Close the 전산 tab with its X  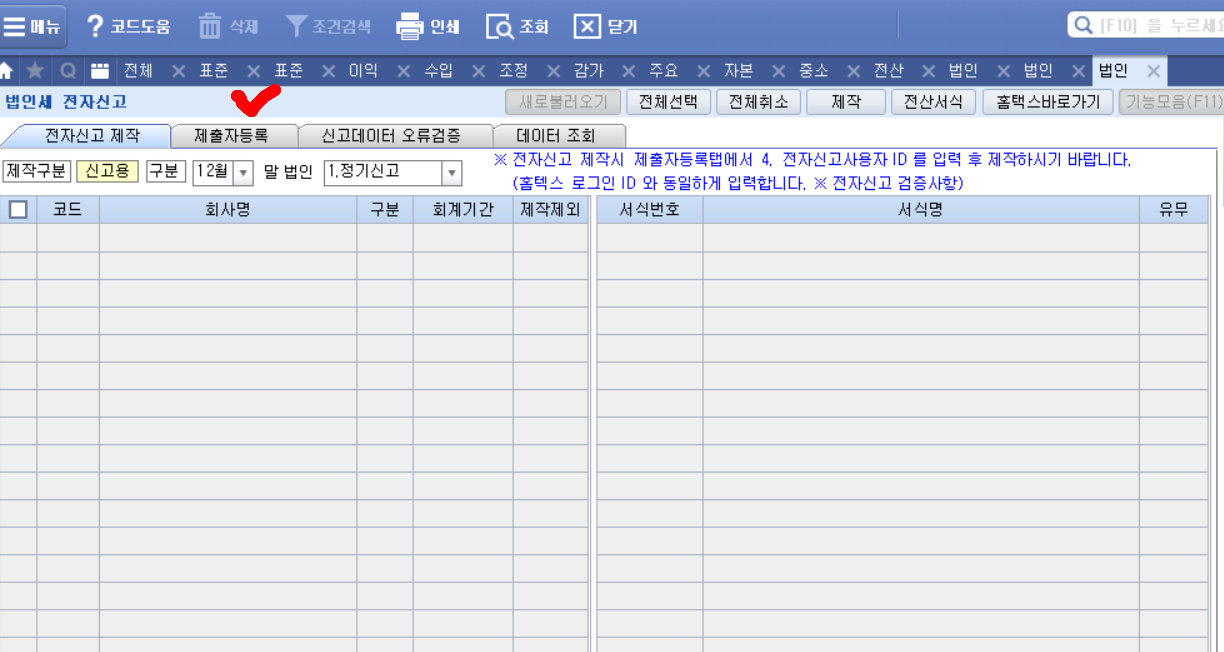[928, 71]
